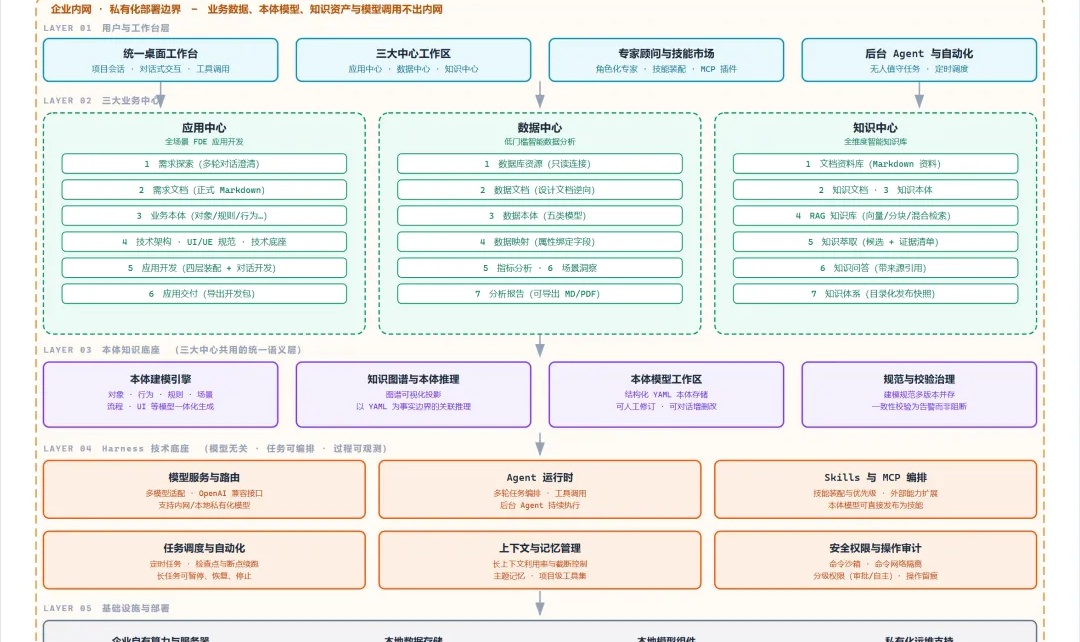Click row 4 RAG 知识库 (向量/分块/混合检索)
The height and width of the screenshot is (642, 1080).
(875, 216)
